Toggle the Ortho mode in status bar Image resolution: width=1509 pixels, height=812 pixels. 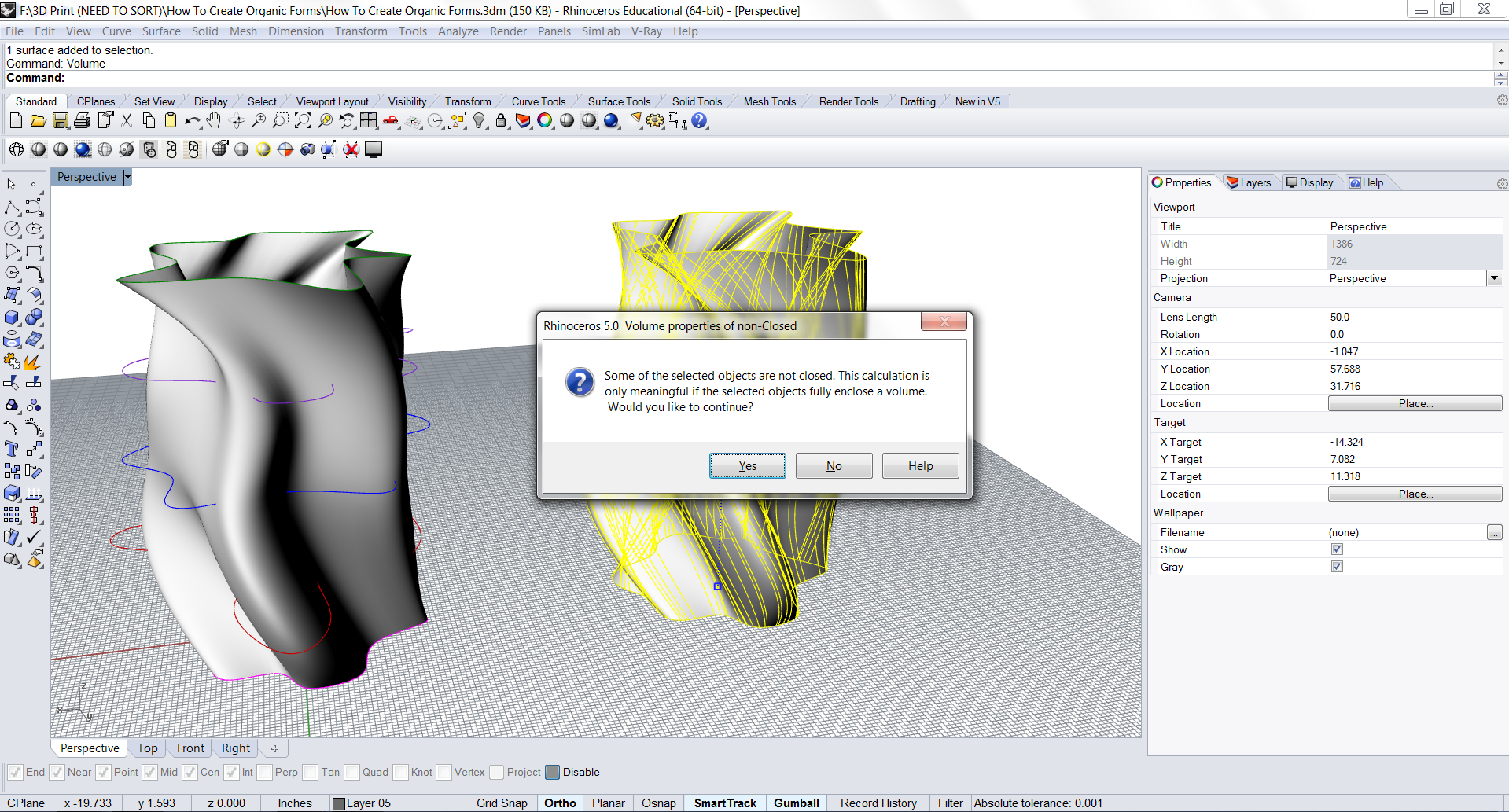click(559, 803)
